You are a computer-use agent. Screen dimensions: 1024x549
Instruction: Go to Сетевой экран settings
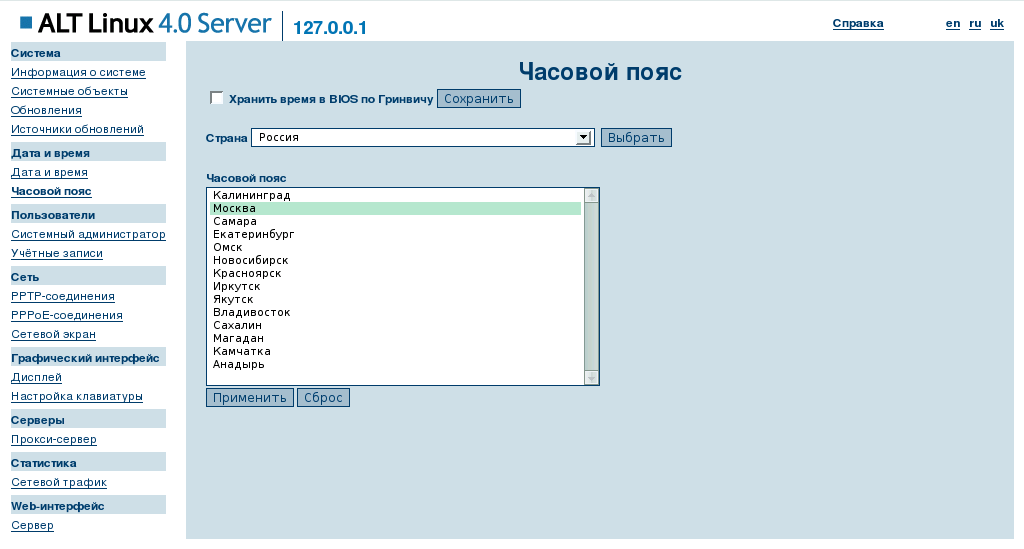click(x=53, y=334)
